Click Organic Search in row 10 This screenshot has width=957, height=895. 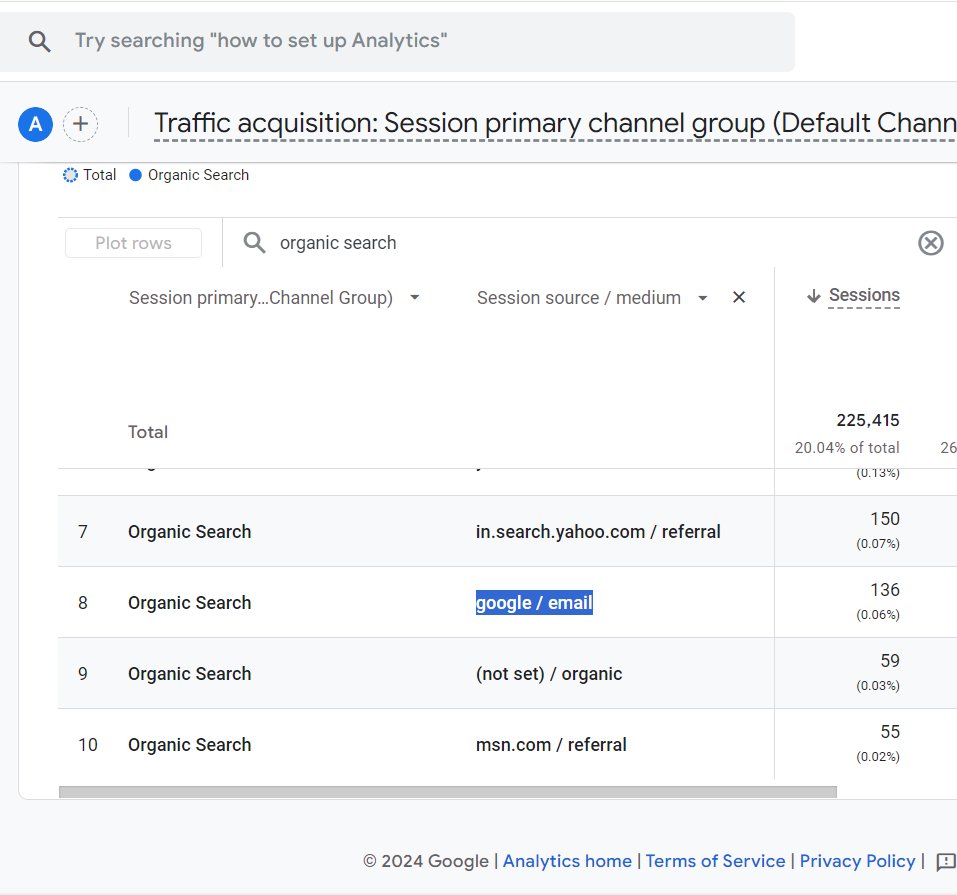pyautogui.click(x=190, y=745)
